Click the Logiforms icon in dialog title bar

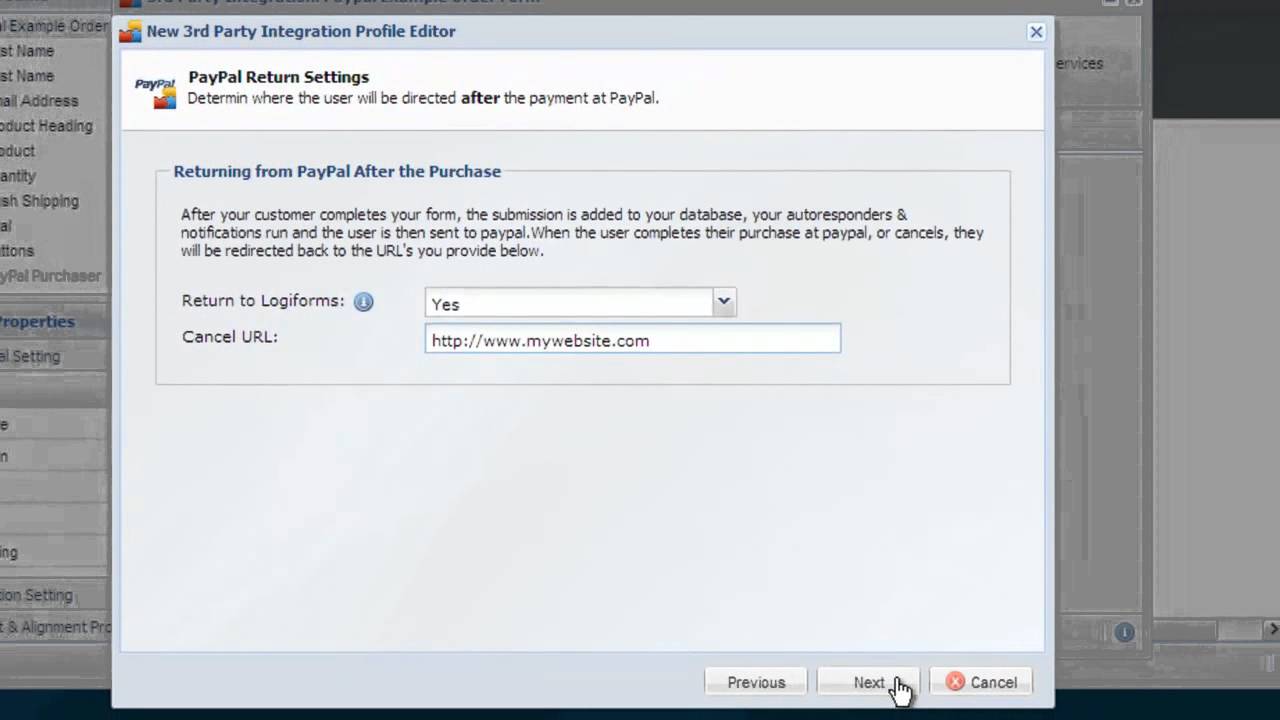pos(130,32)
